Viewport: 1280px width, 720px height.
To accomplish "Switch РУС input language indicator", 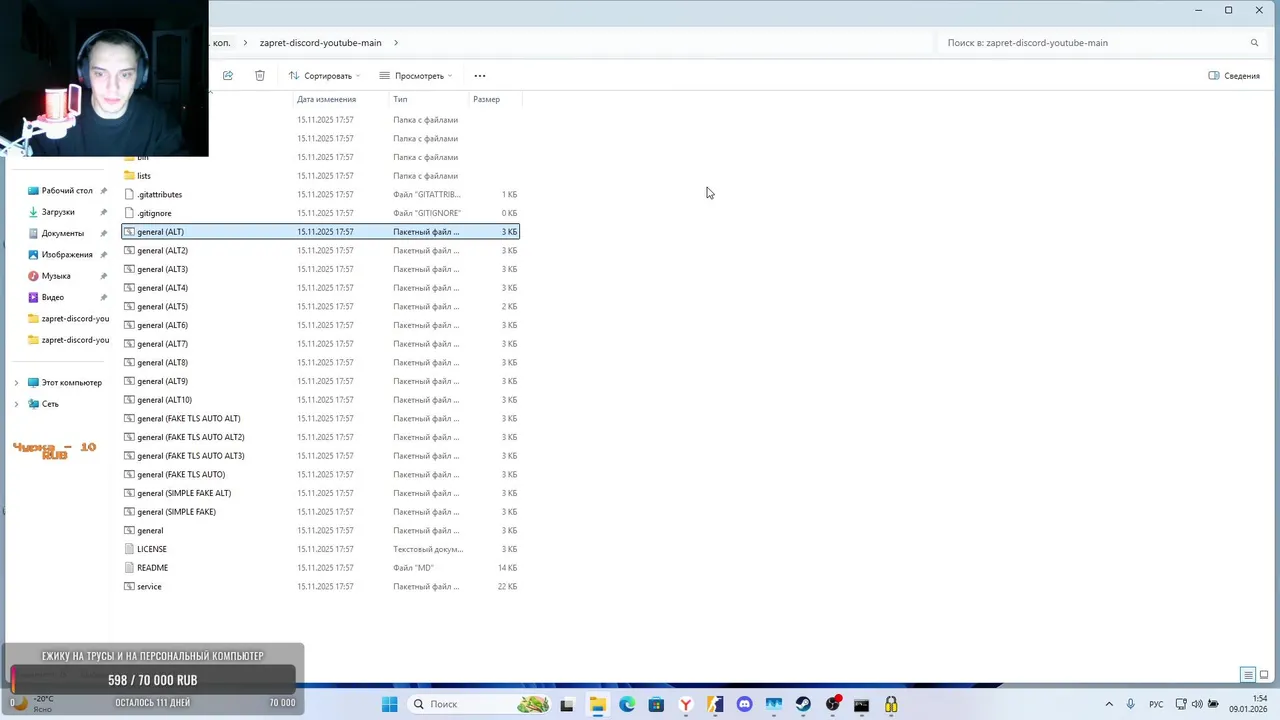I will pyautogui.click(x=1156, y=704).
